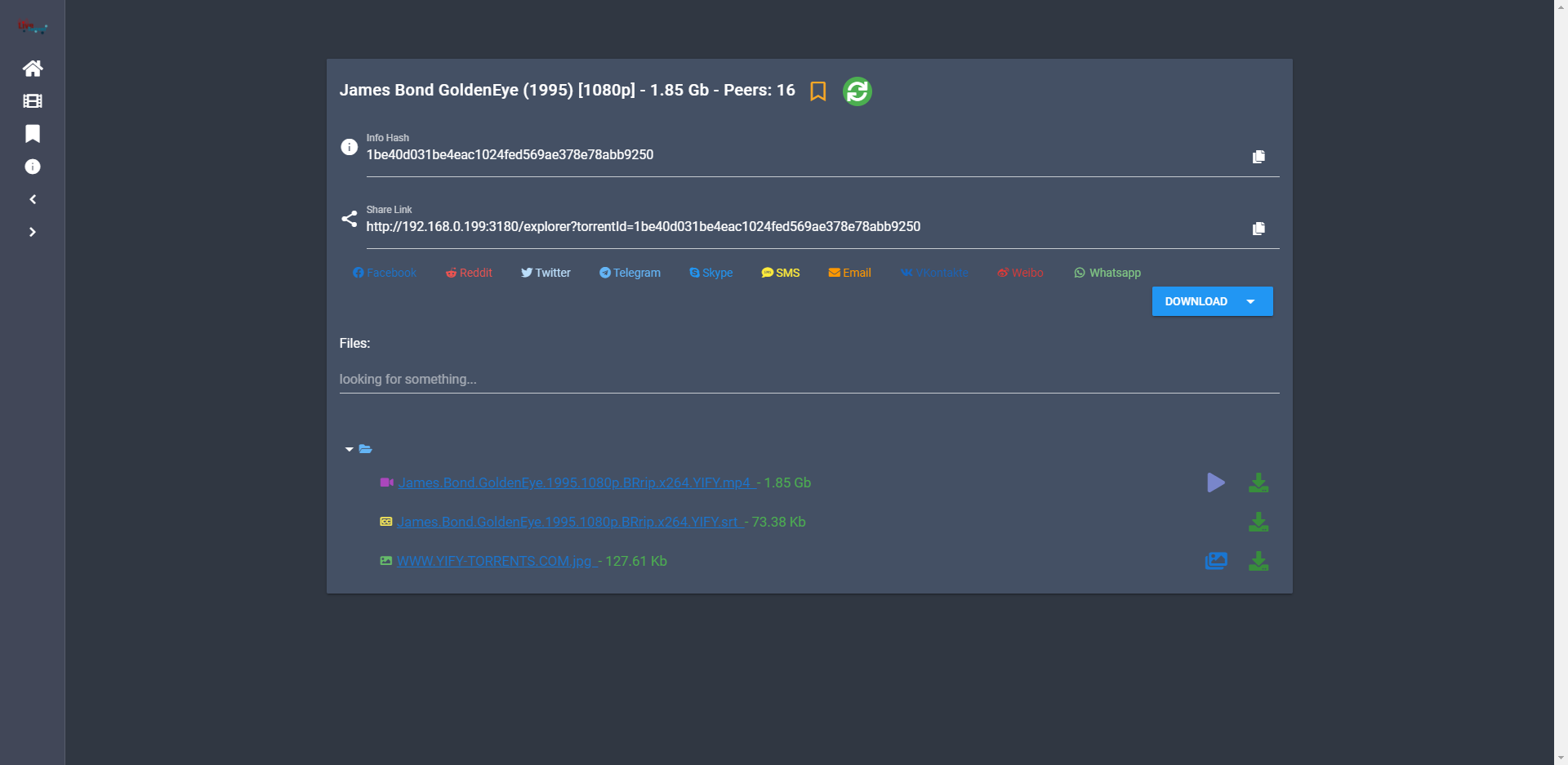Click the Info Hash info icon
The width and height of the screenshot is (1568, 765).
pyautogui.click(x=350, y=147)
